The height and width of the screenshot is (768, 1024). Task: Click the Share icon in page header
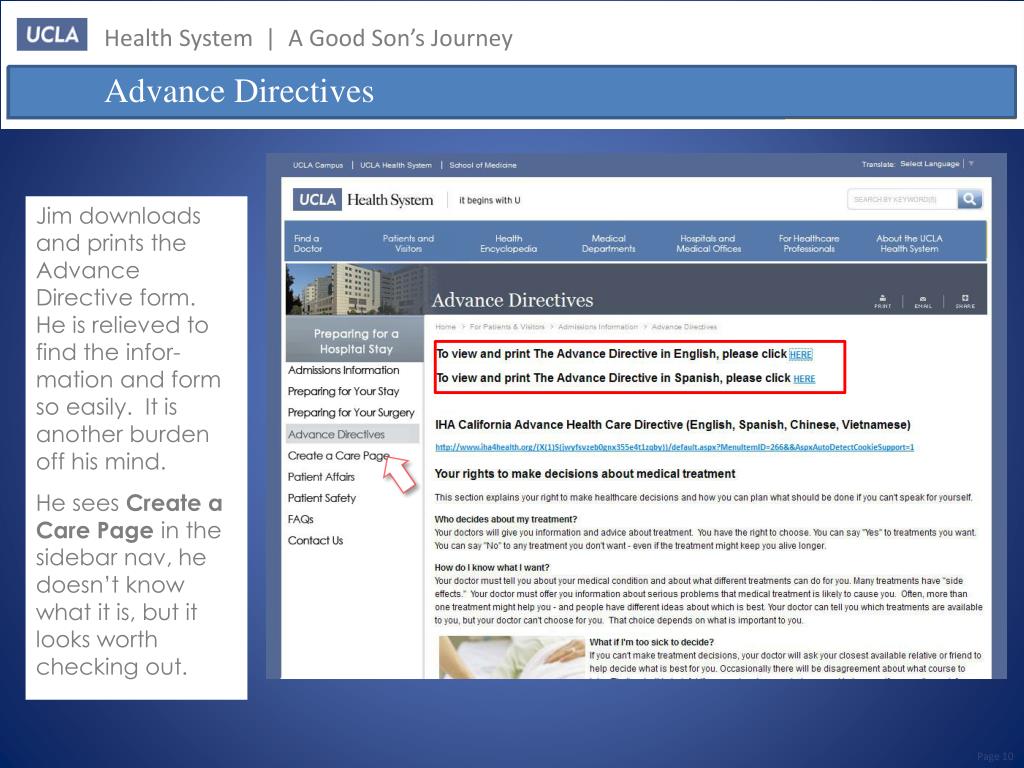pos(965,301)
